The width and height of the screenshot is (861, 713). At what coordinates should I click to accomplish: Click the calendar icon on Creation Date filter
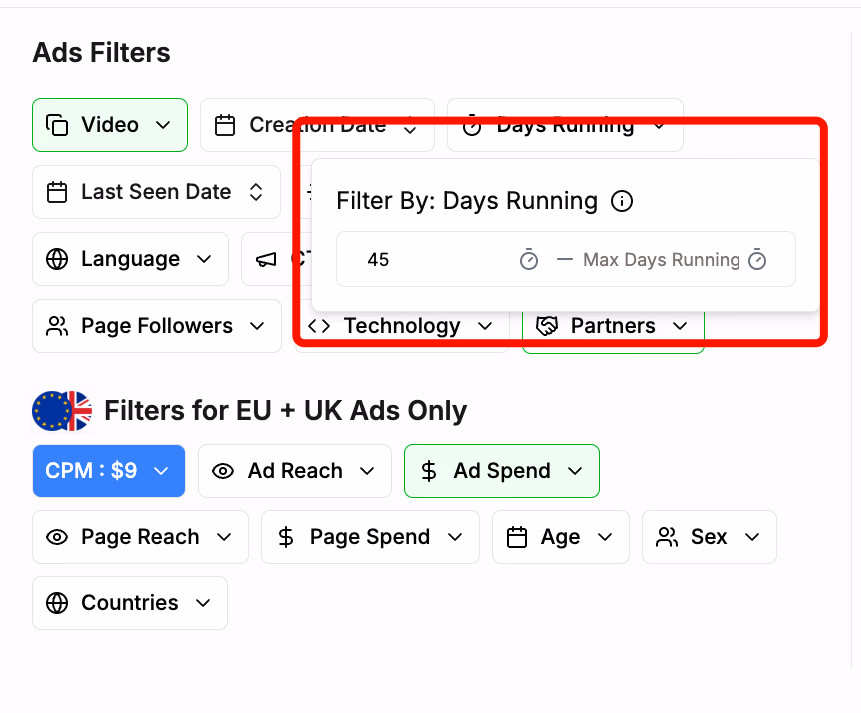click(x=225, y=125)
